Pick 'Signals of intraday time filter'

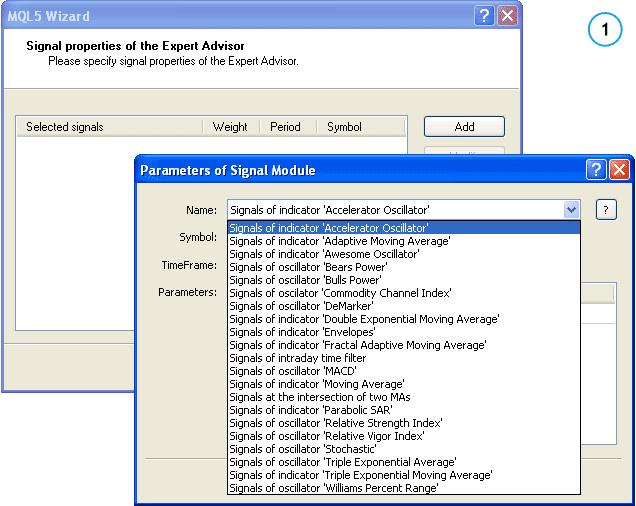pos(404,357)
